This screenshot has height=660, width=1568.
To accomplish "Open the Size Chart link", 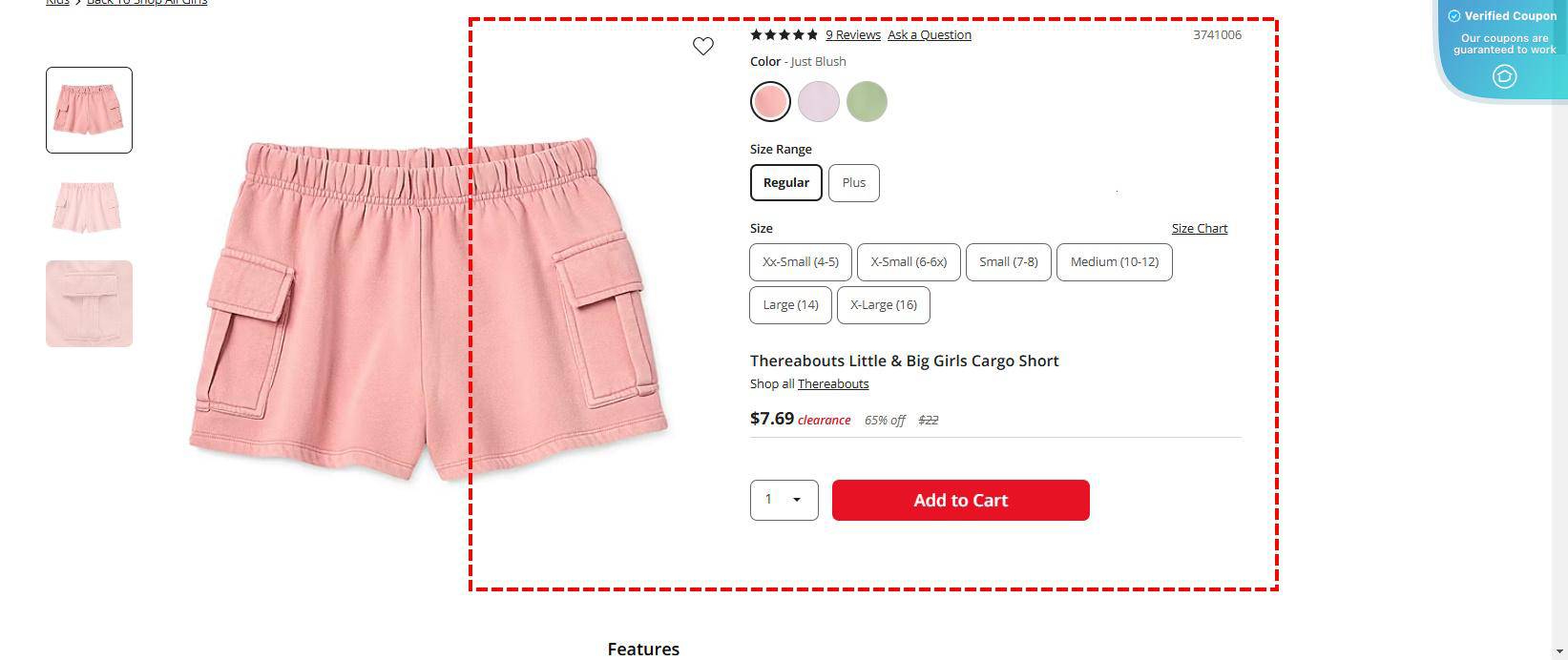I will 1199,228.
